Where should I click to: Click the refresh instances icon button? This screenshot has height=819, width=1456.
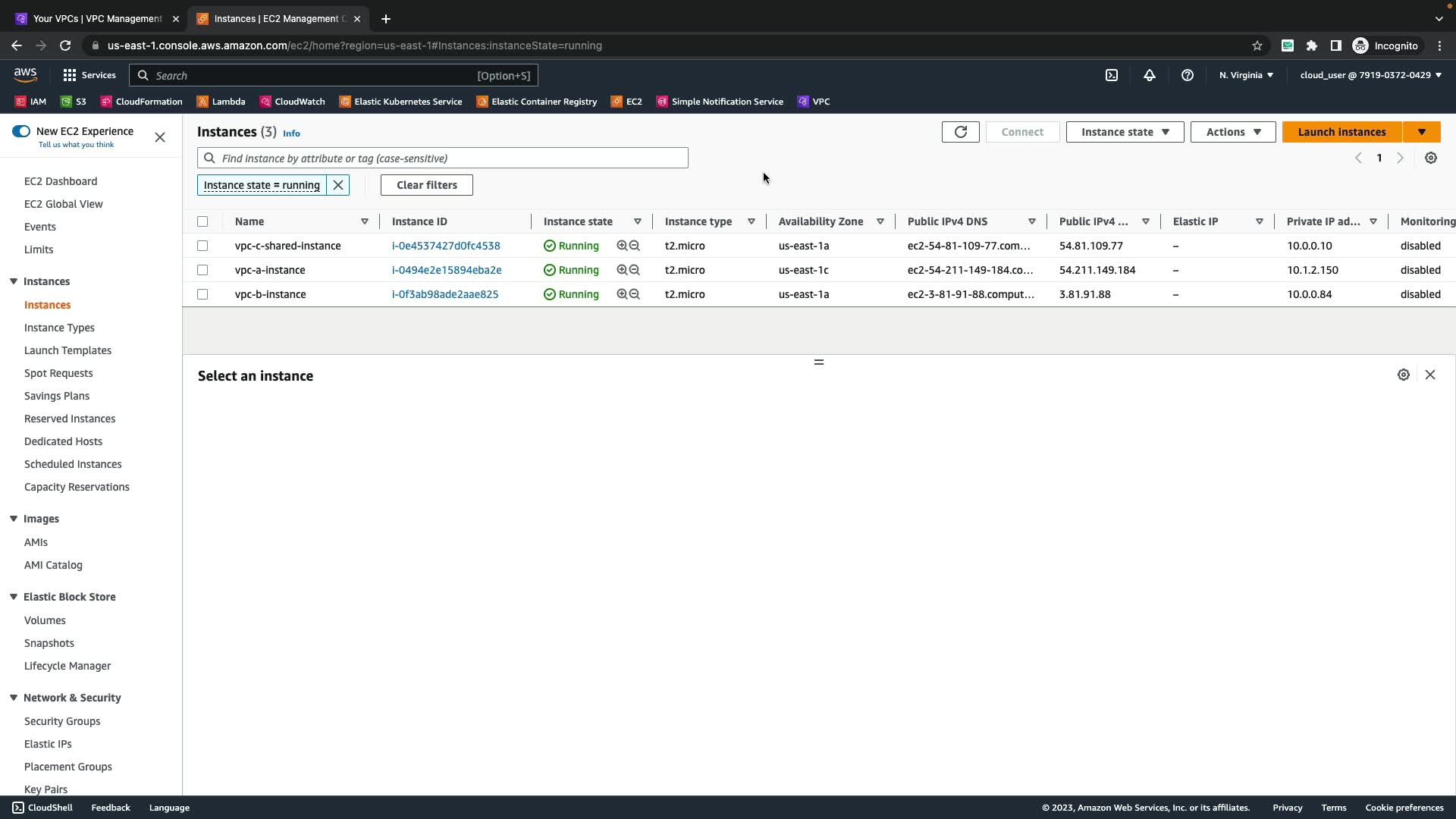click(x=960, y=132)
